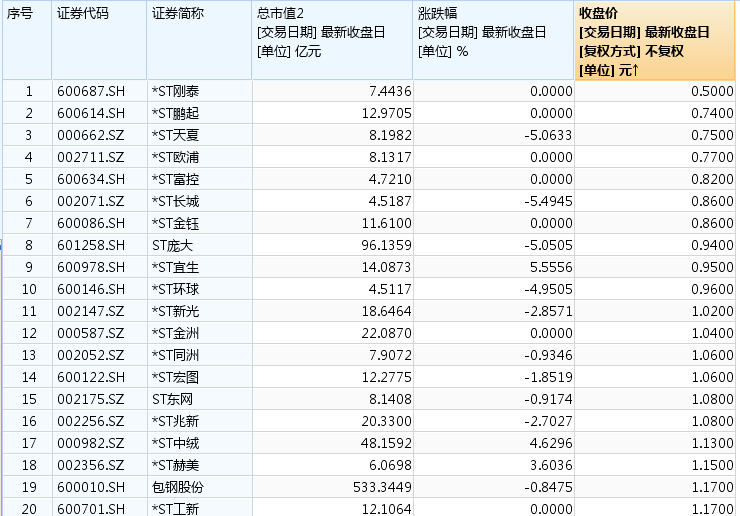
Task: Select stock name *ST鹏起
Action: click(x=176, y=113)
